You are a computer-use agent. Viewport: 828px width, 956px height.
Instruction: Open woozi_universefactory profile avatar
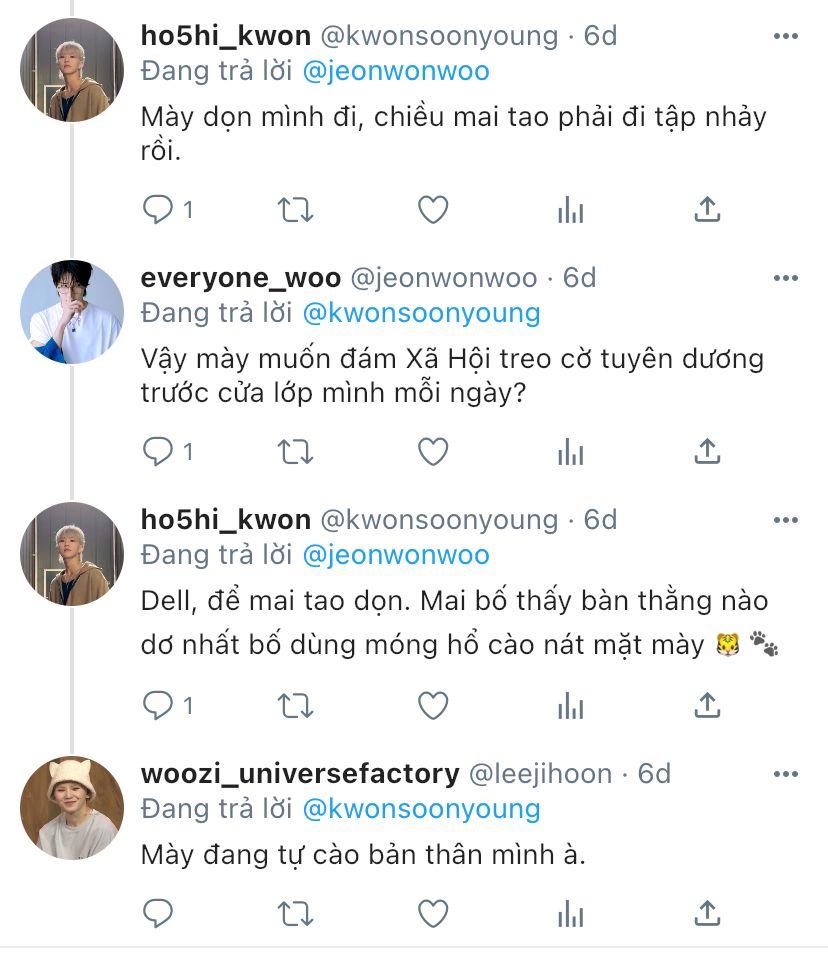[72, 808]
